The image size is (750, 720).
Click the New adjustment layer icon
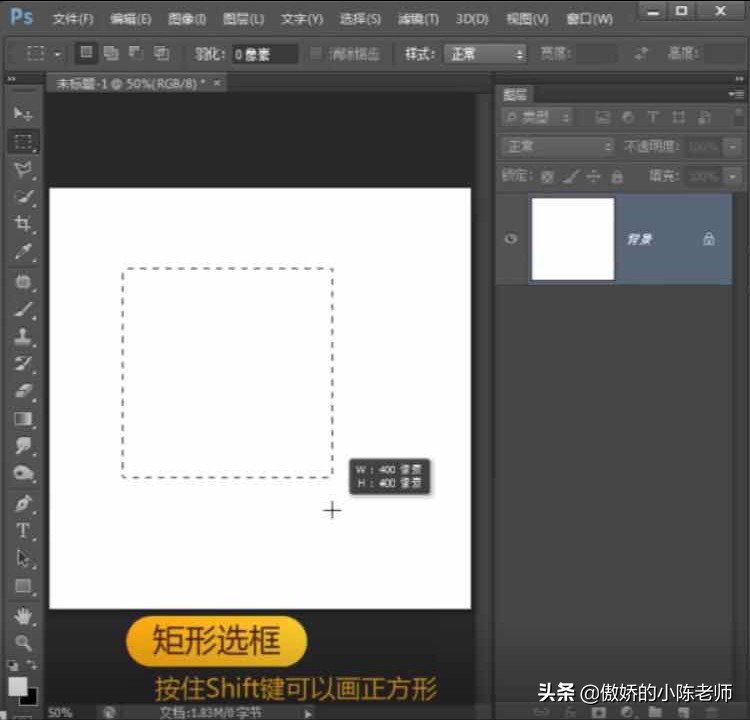627,712
